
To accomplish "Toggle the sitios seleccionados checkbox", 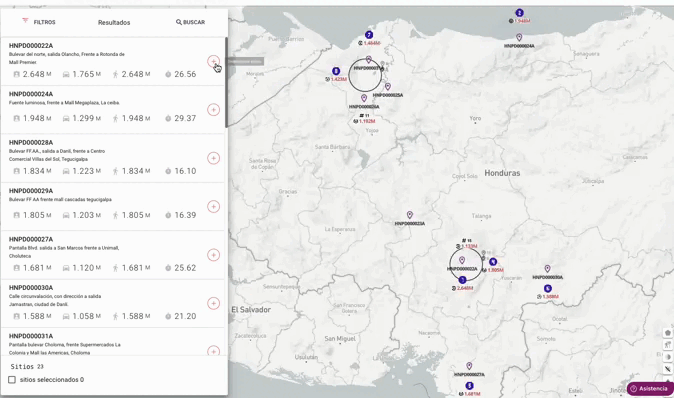I will (12, 380).
